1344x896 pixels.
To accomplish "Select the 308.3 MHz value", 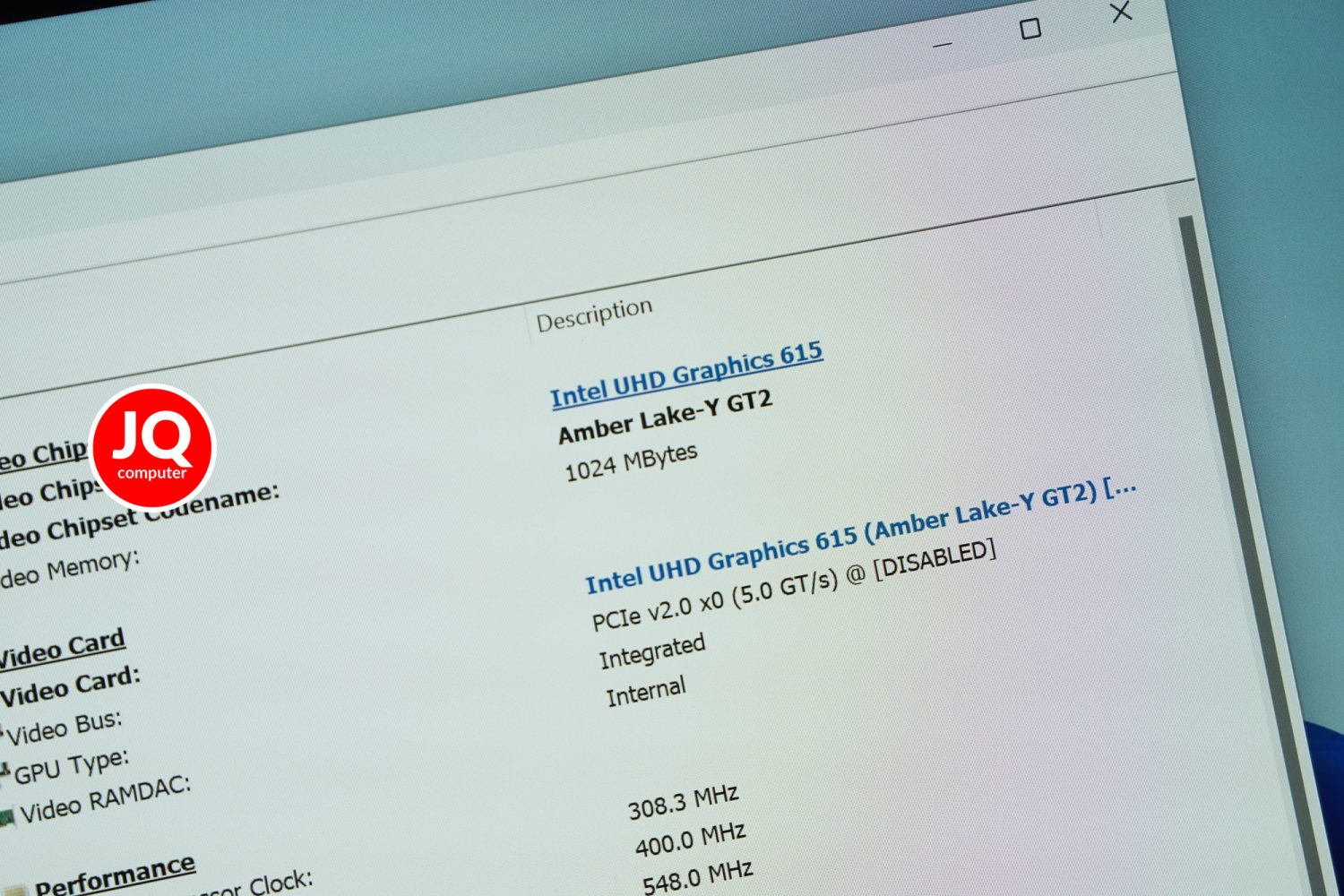I will [x=683, y=803].
